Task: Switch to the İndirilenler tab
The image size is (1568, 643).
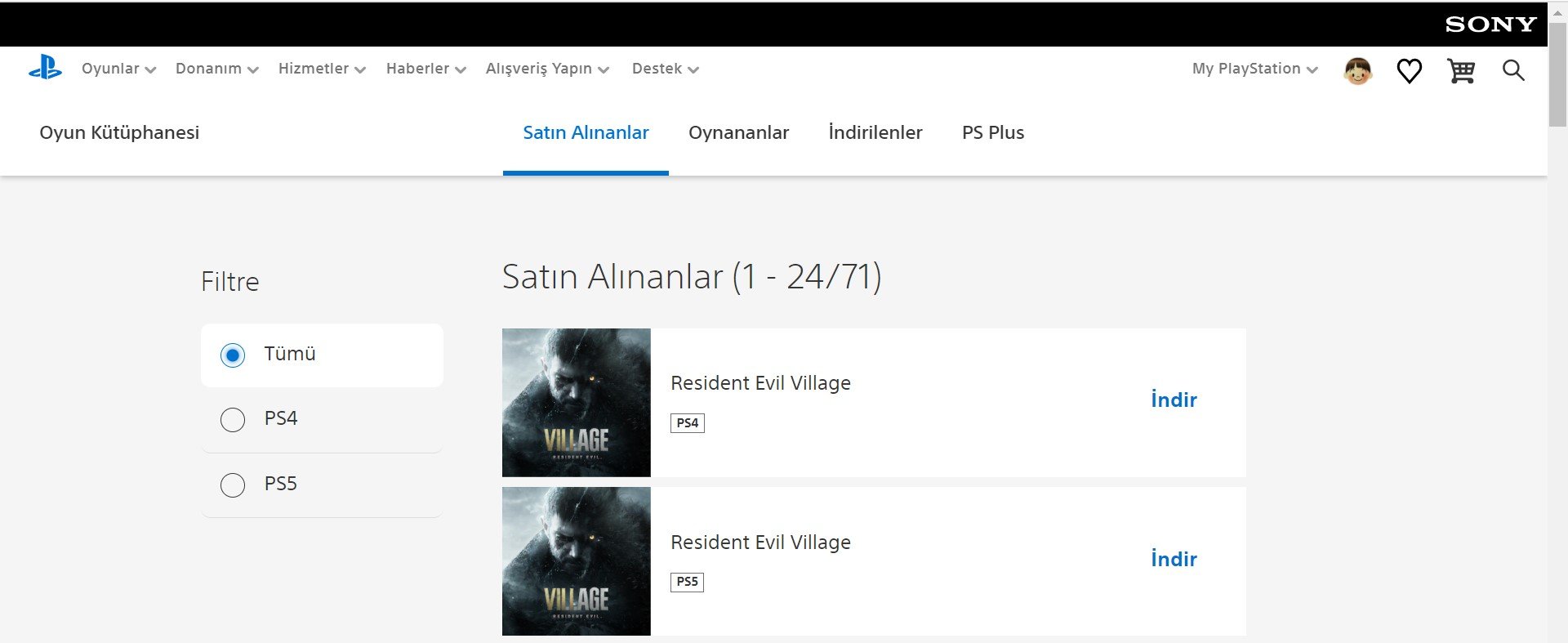Action: 875,132
